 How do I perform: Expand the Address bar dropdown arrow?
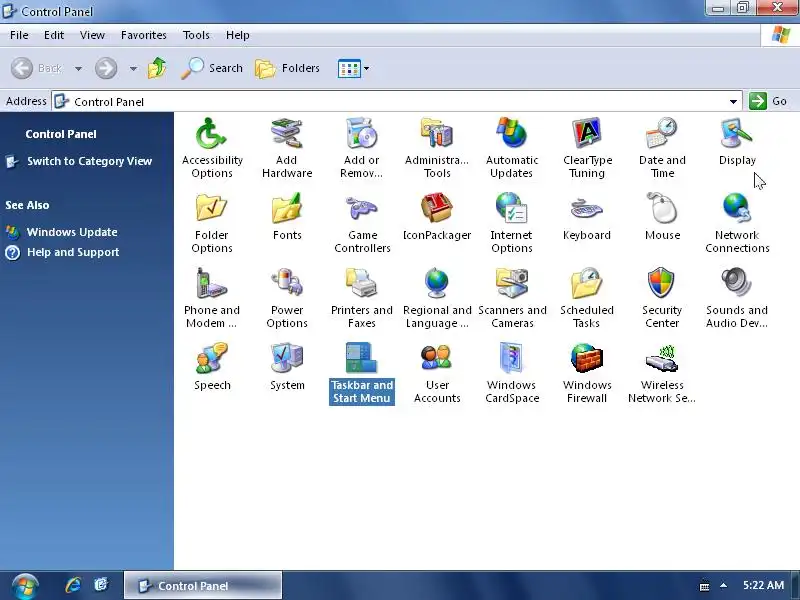[x=733, y=102]
